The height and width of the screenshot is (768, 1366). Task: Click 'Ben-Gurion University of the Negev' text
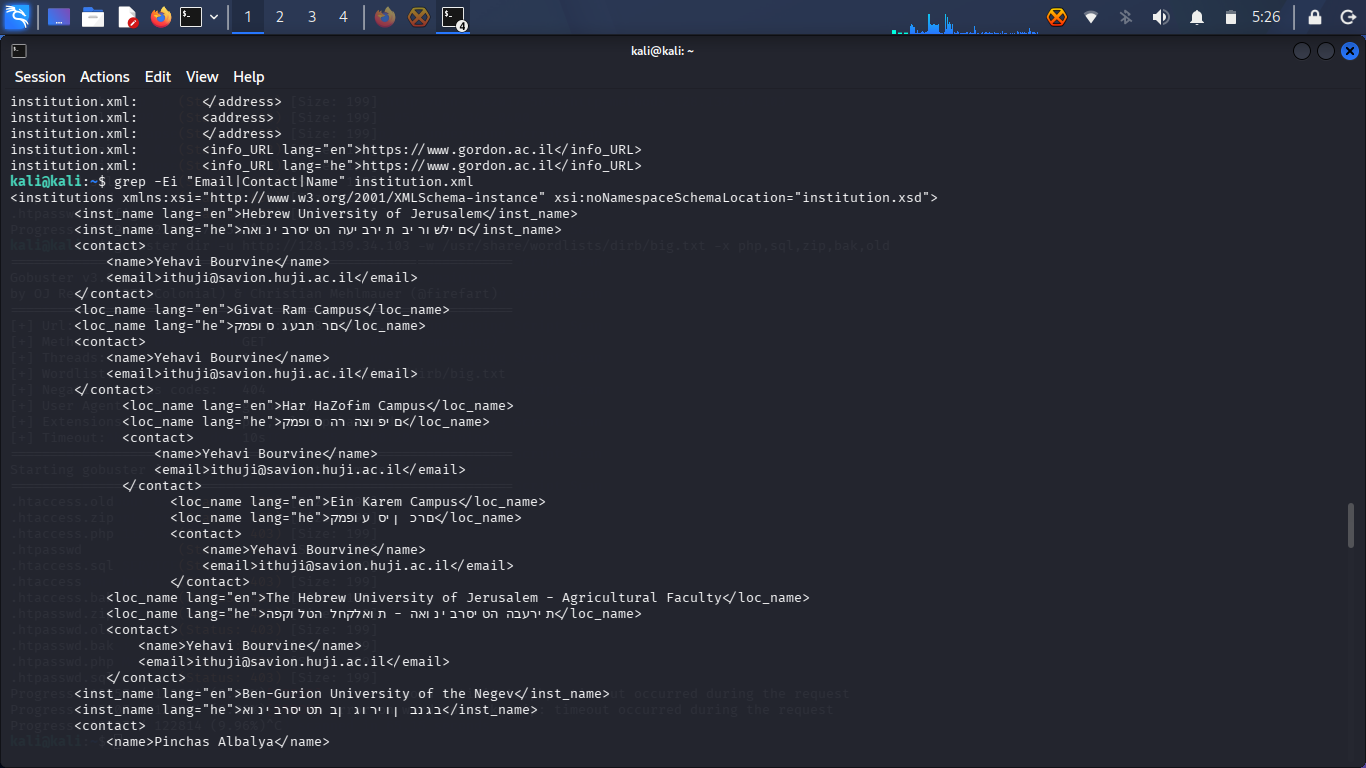pyautogui.click(x=378, y=694)
